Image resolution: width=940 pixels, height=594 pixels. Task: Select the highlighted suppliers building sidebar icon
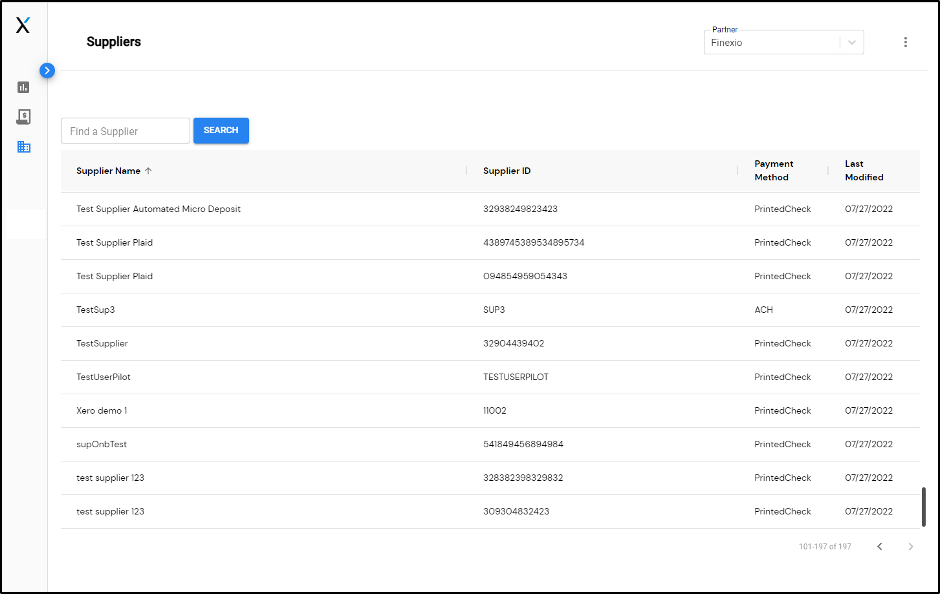[23, 147]
